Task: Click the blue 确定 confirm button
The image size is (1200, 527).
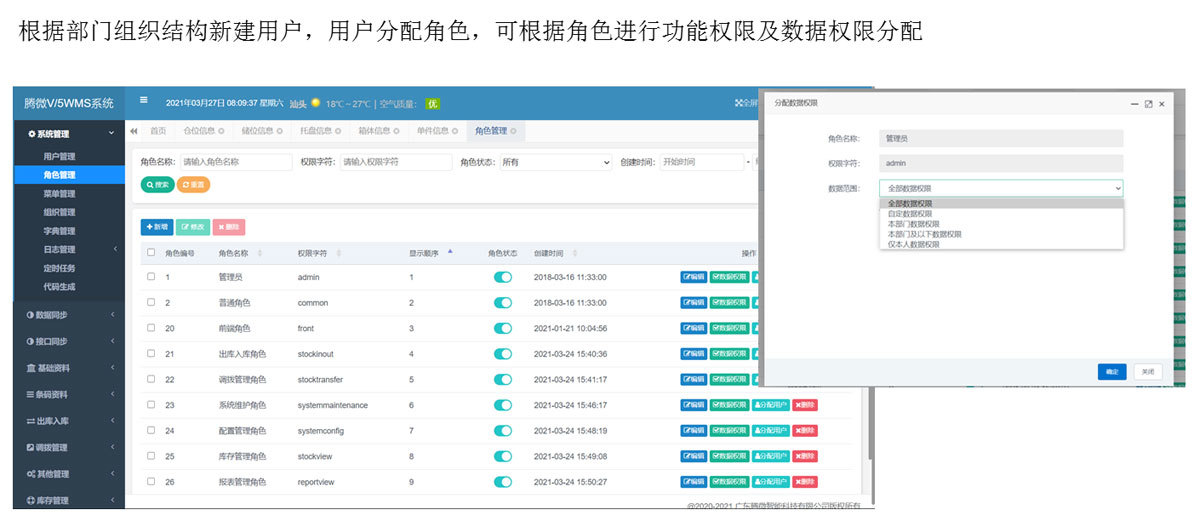Action: [x=1111, y=372]
